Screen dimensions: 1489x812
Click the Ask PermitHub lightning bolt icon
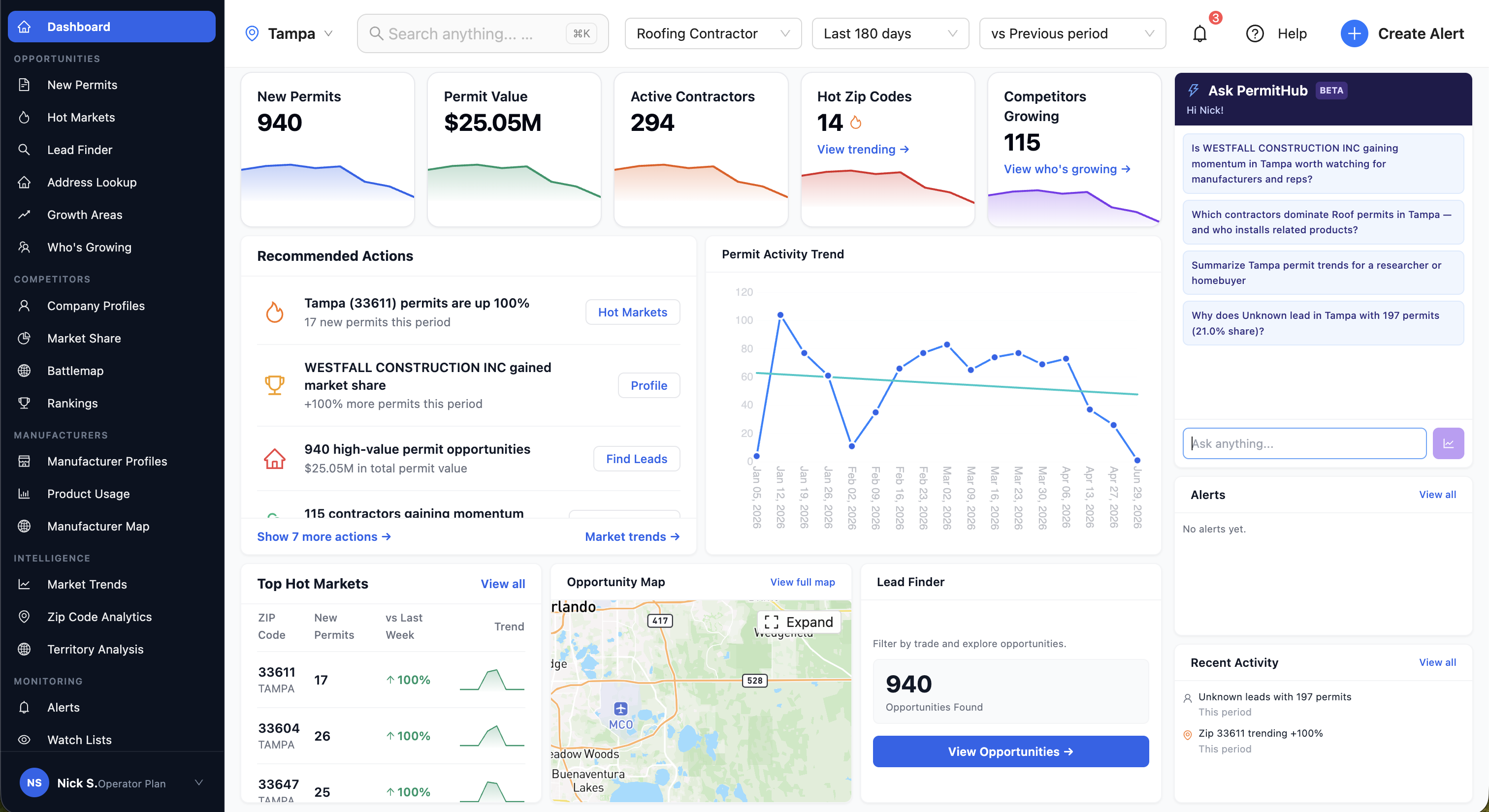pos(1193,91)
